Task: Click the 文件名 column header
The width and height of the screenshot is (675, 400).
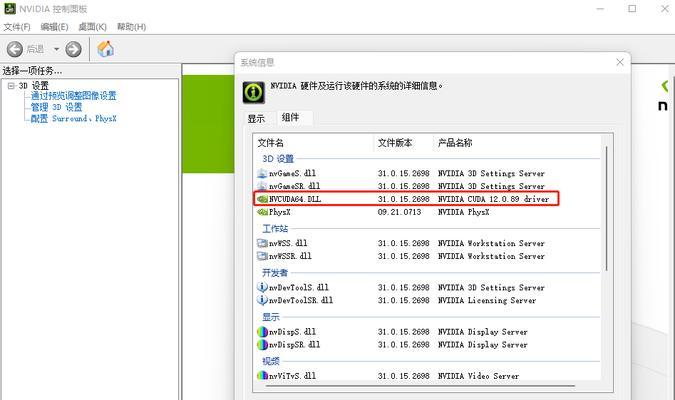Action: (270, 143)
